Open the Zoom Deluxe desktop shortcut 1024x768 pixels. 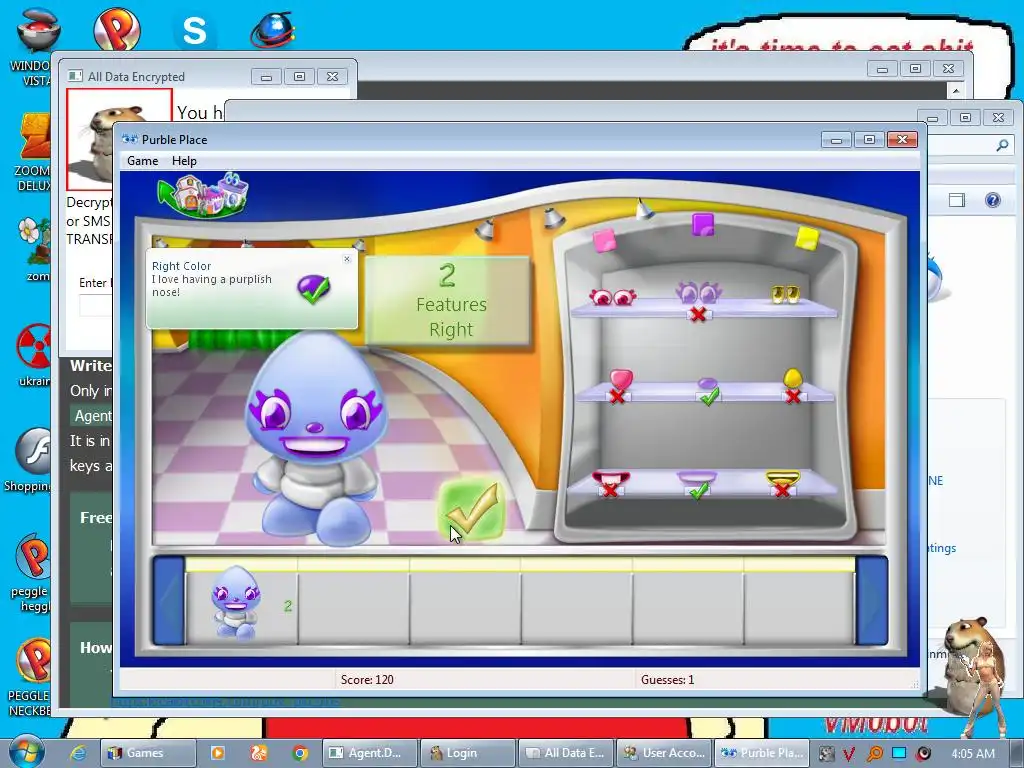[x=34, y=152]
